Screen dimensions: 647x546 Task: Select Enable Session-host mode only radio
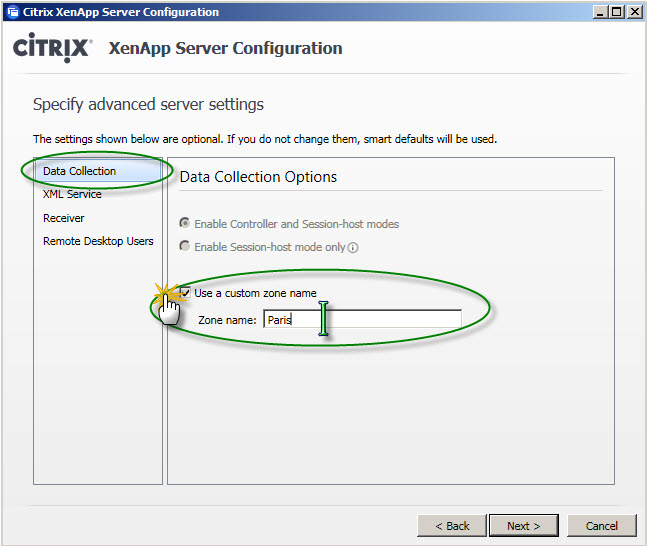coord(184,246)
